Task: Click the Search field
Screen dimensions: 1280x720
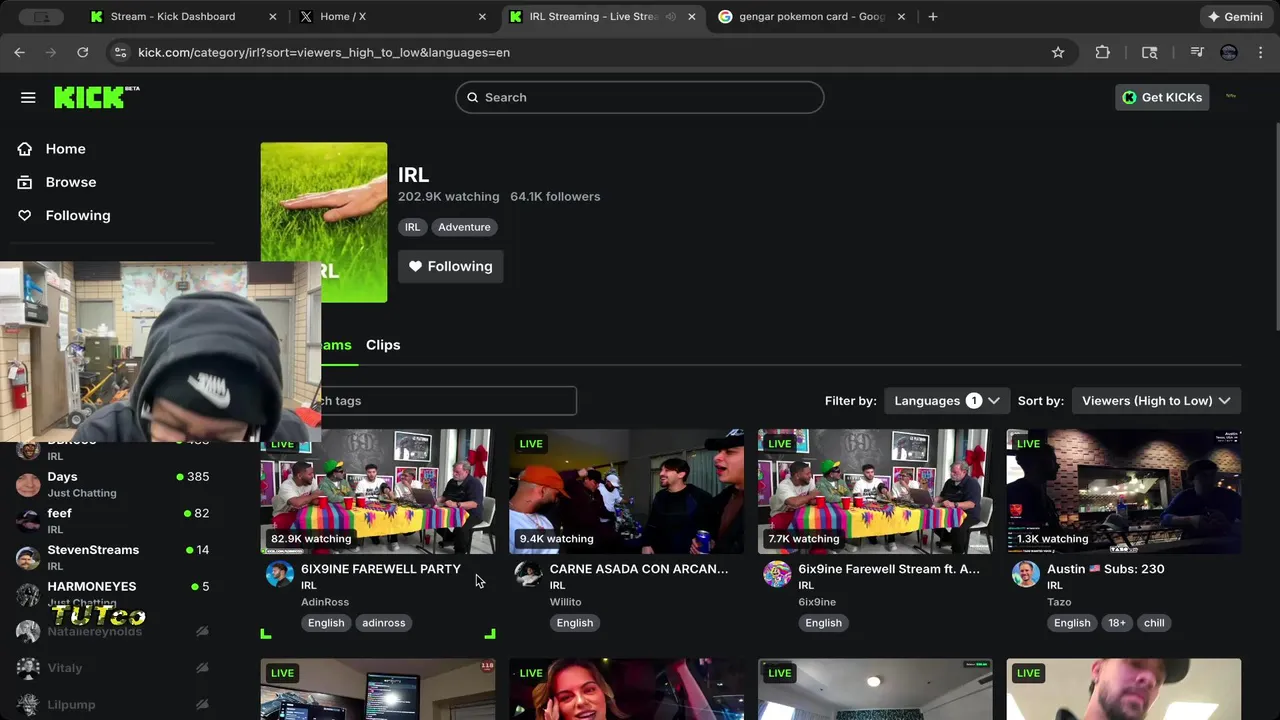Action: click(640, 97)
